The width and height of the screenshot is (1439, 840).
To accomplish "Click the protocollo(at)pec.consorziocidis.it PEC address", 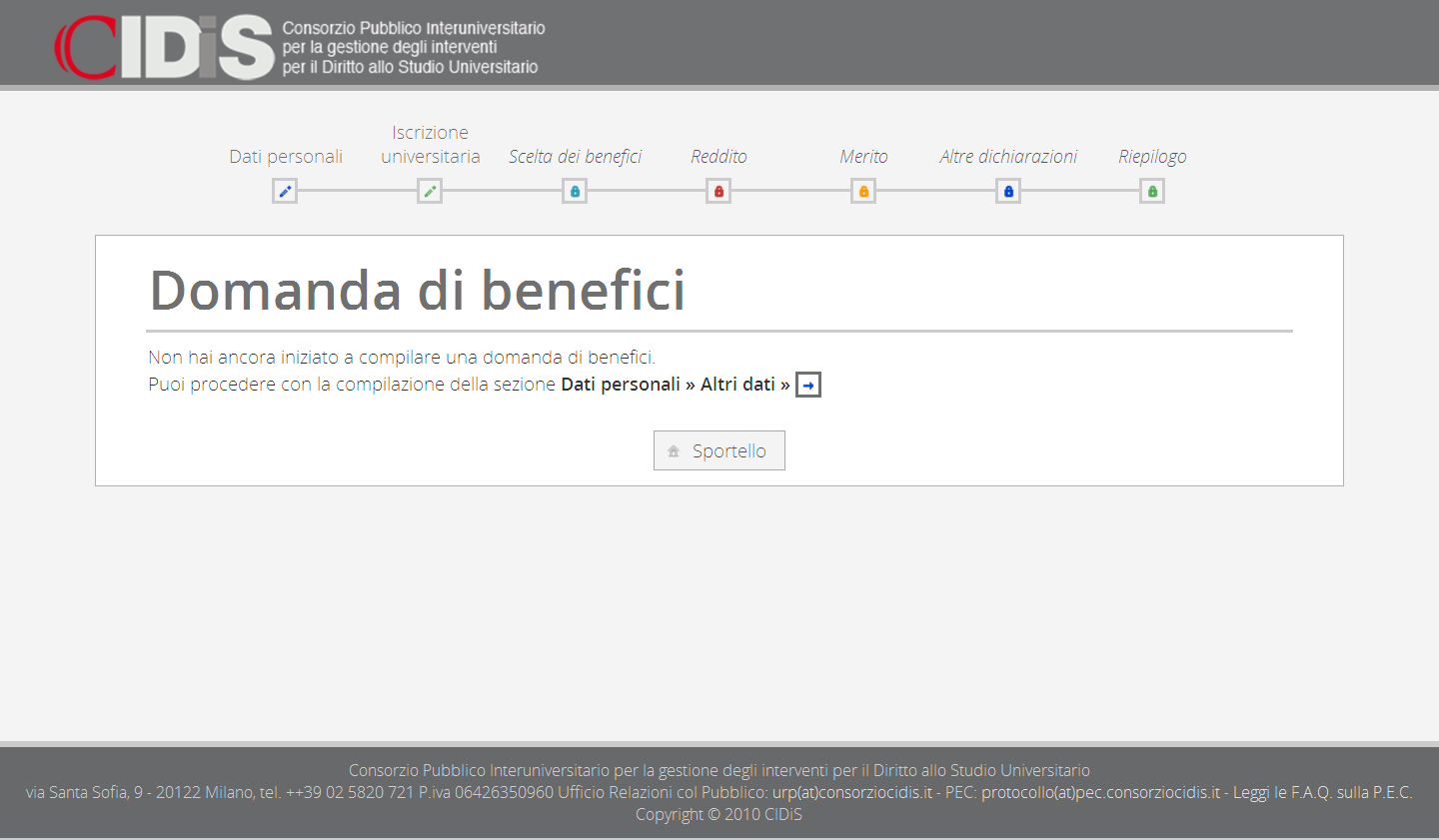I will 1100,792.
